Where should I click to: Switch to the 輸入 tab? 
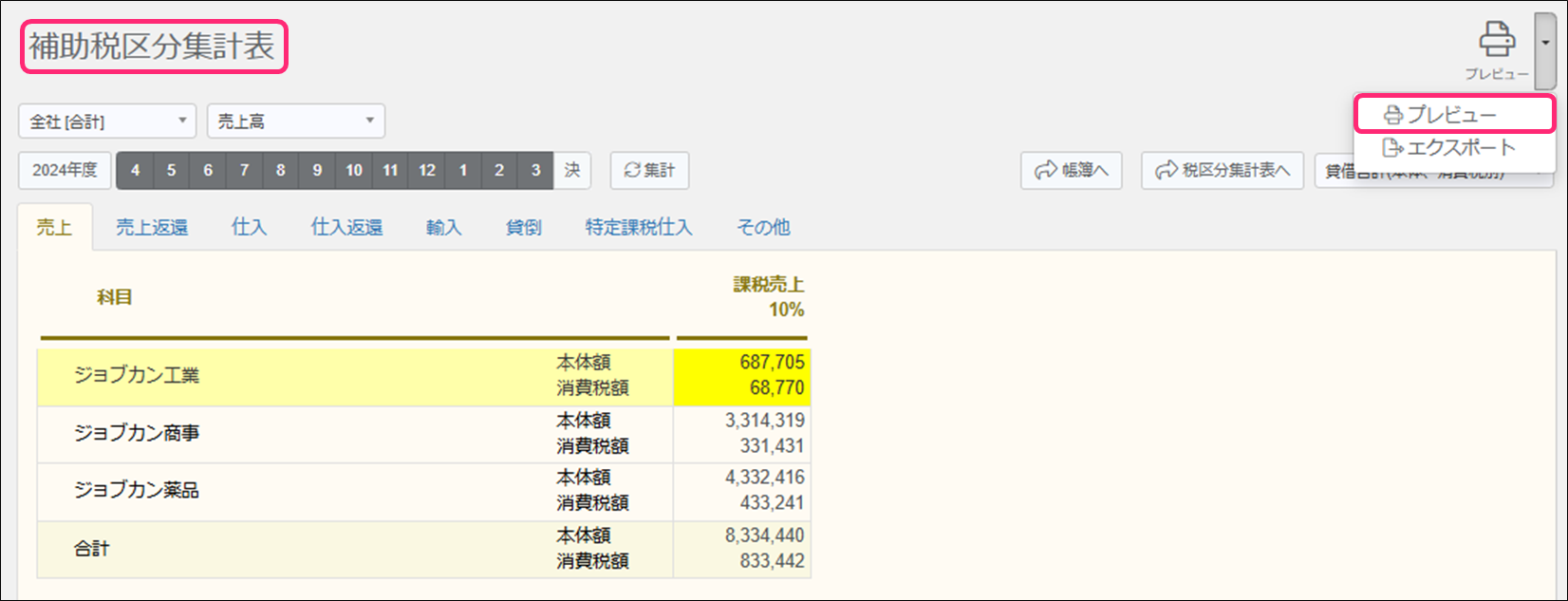443,227
